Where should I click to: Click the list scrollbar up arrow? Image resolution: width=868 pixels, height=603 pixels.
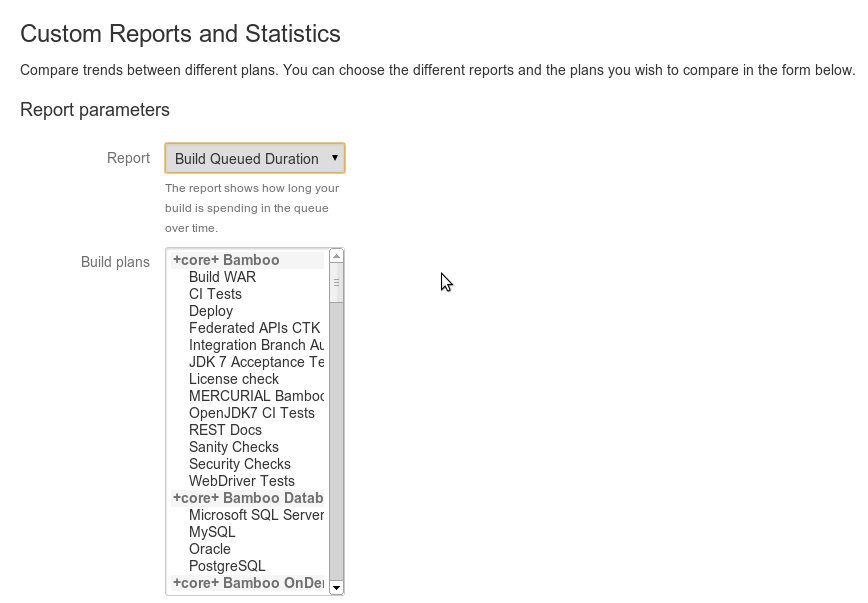coord(336,256)
